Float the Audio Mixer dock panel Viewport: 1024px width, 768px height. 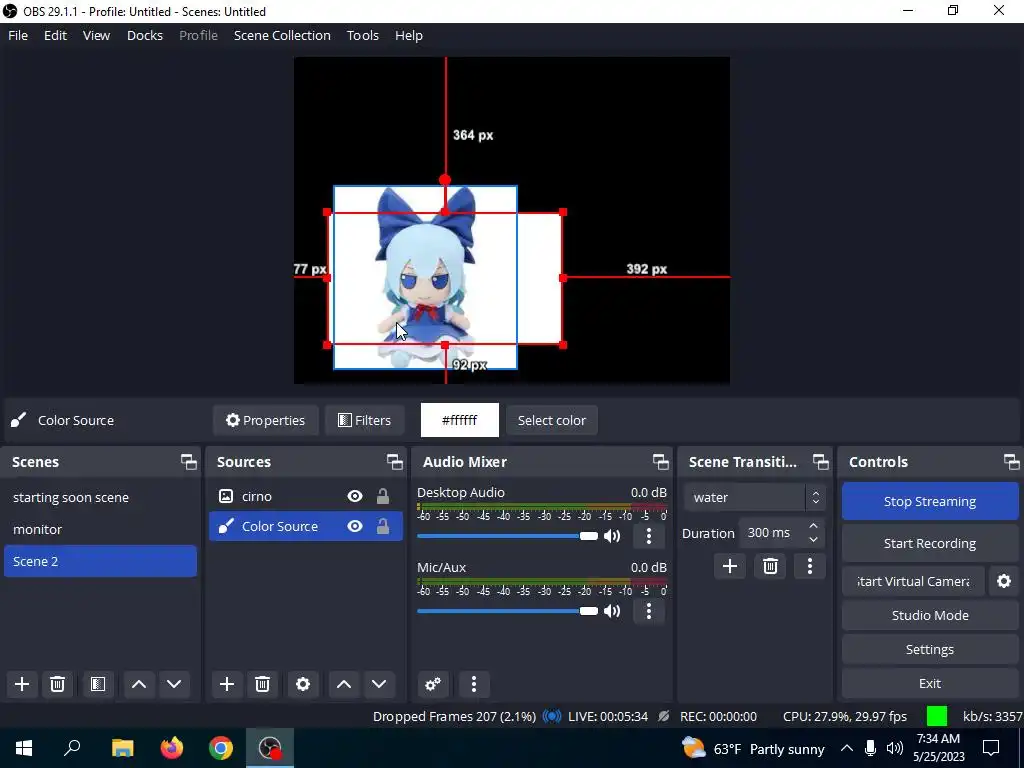click(x=660, y=462)
